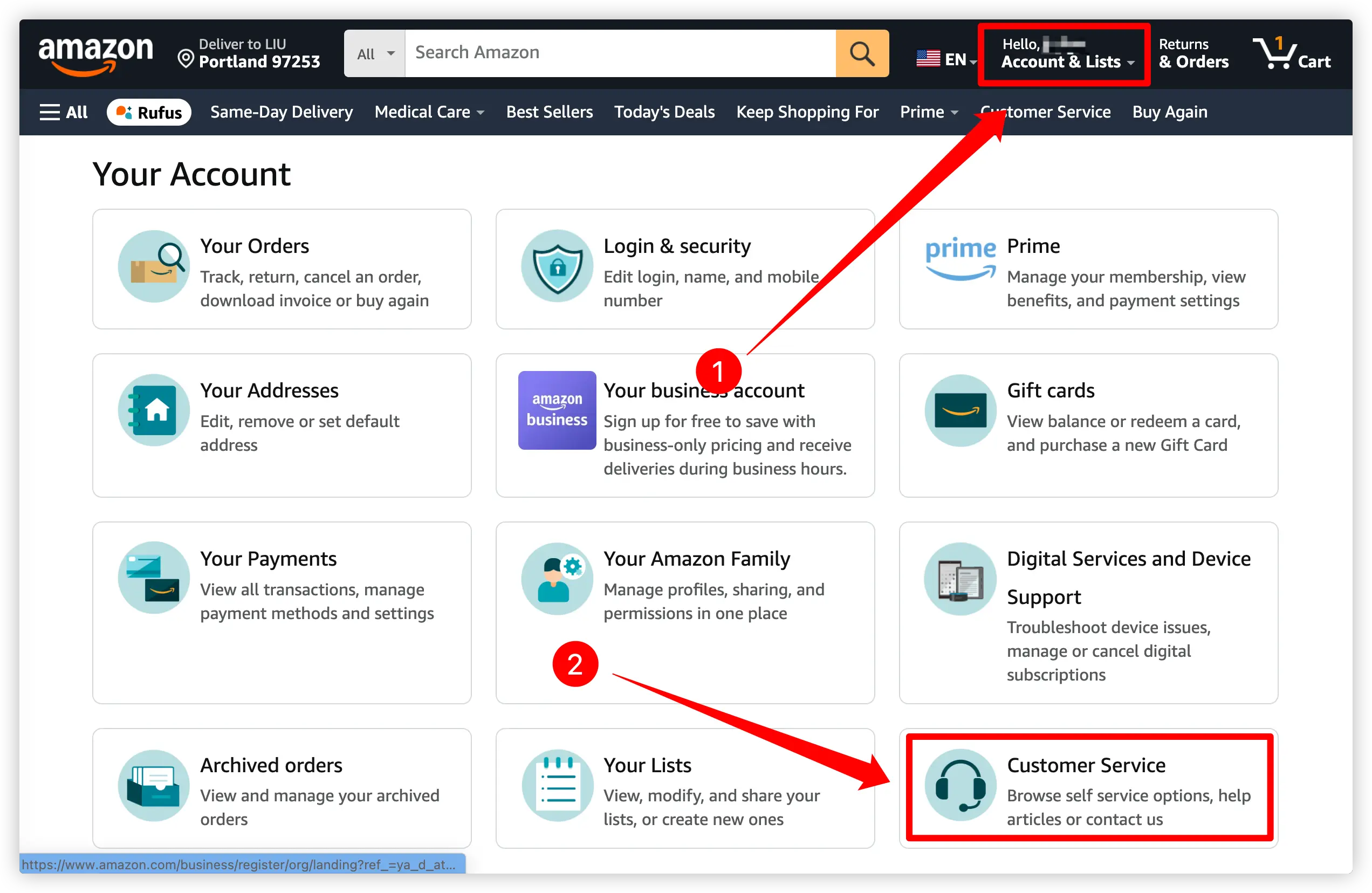The width and height of the screenshot is (1372, 893).
Task: Click Deliver to Portland 97253 link
Action: (x=249, y=53)
